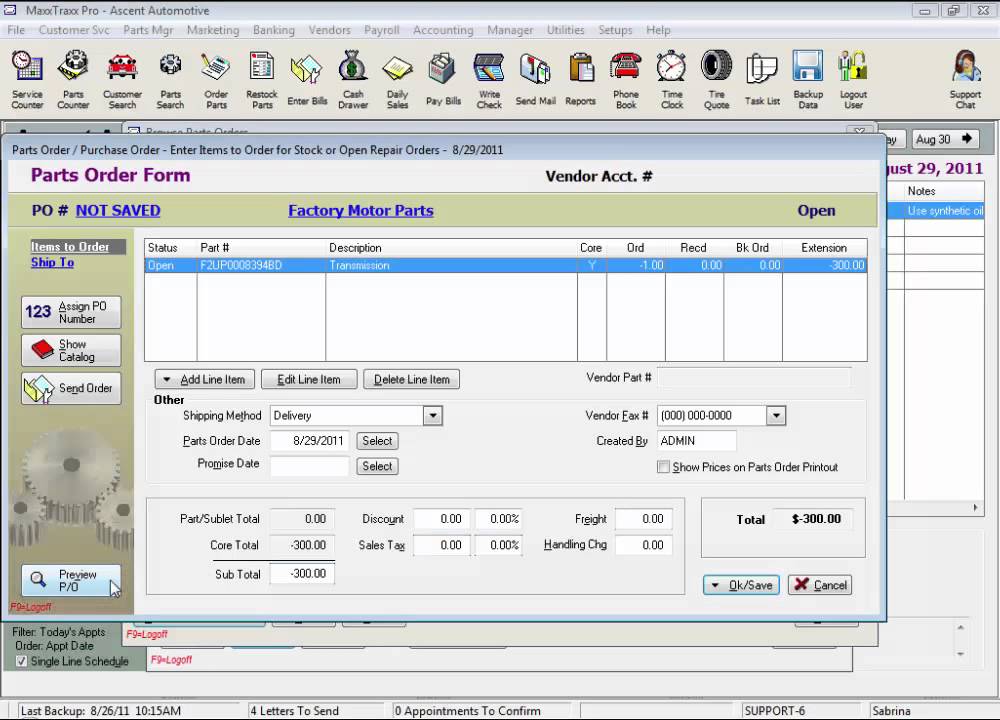Click the Sales Tax percent field
1000x720 pixels.
pyautogui.click(x=499, y=545)
